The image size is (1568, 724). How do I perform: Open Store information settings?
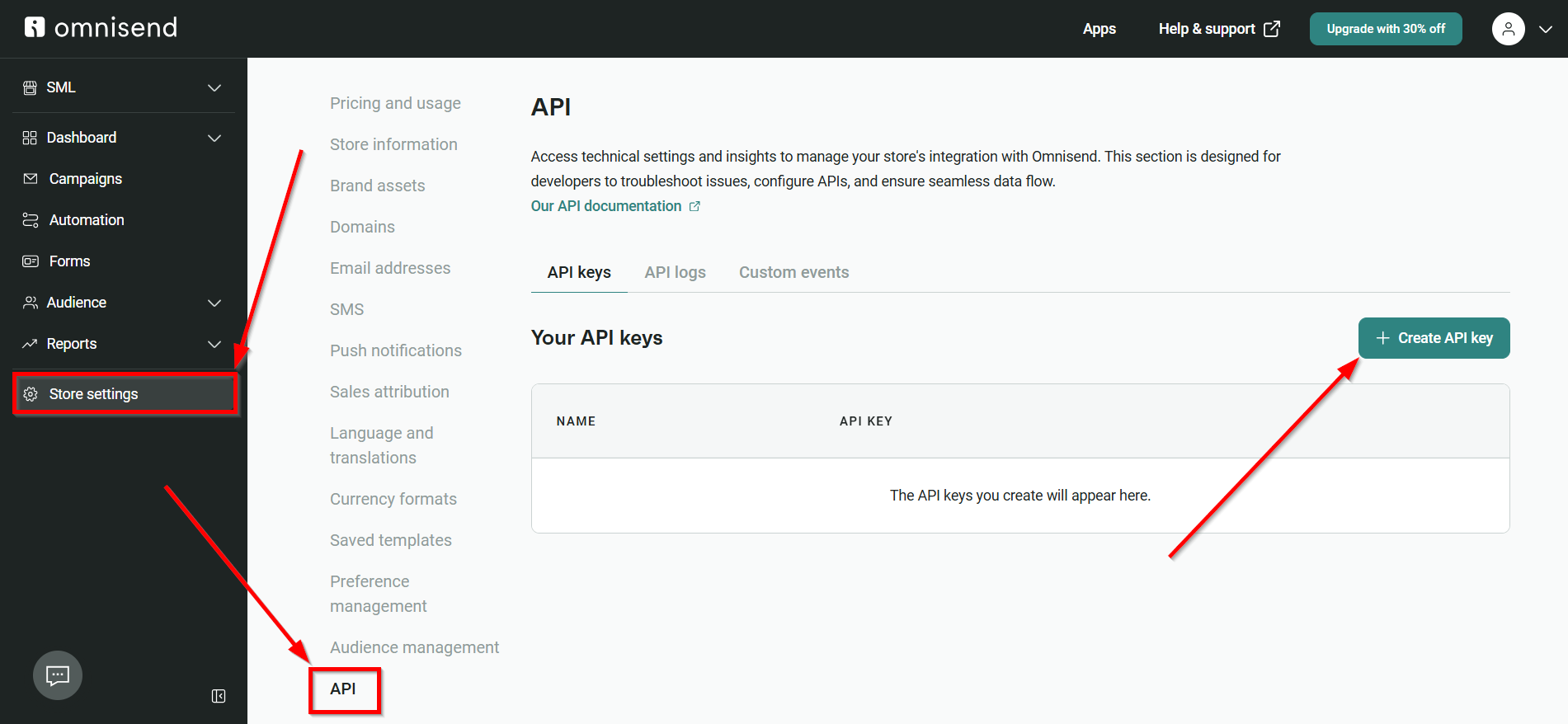point(393,144)
